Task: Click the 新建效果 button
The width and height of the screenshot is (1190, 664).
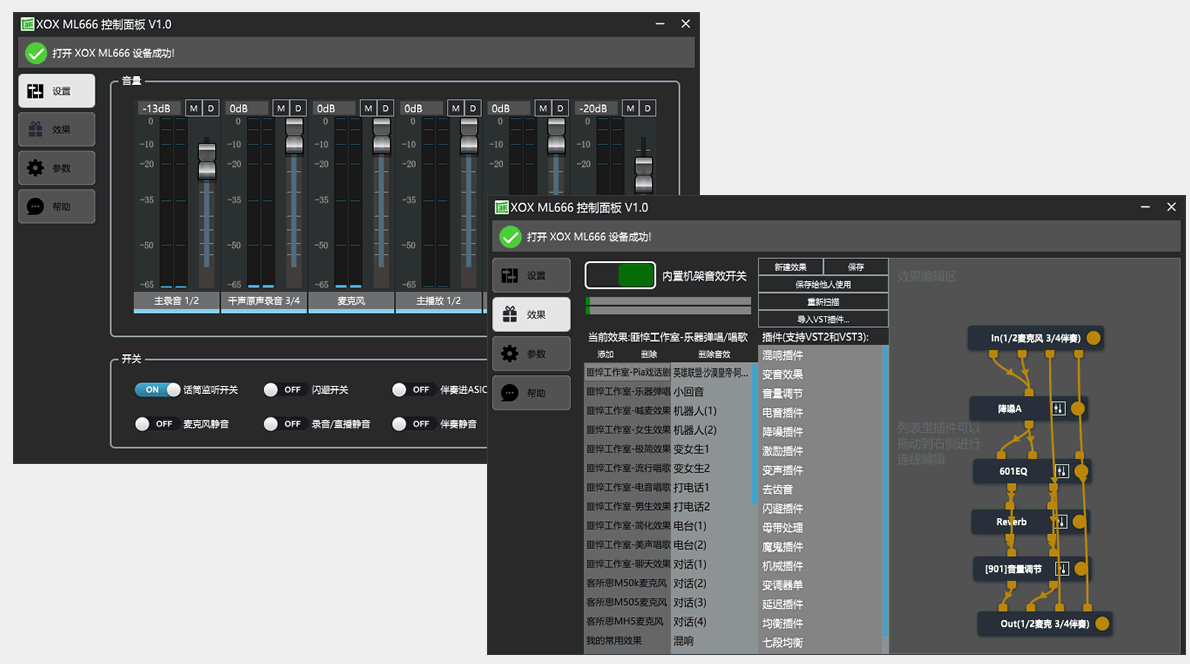Action: pos(790,267)
